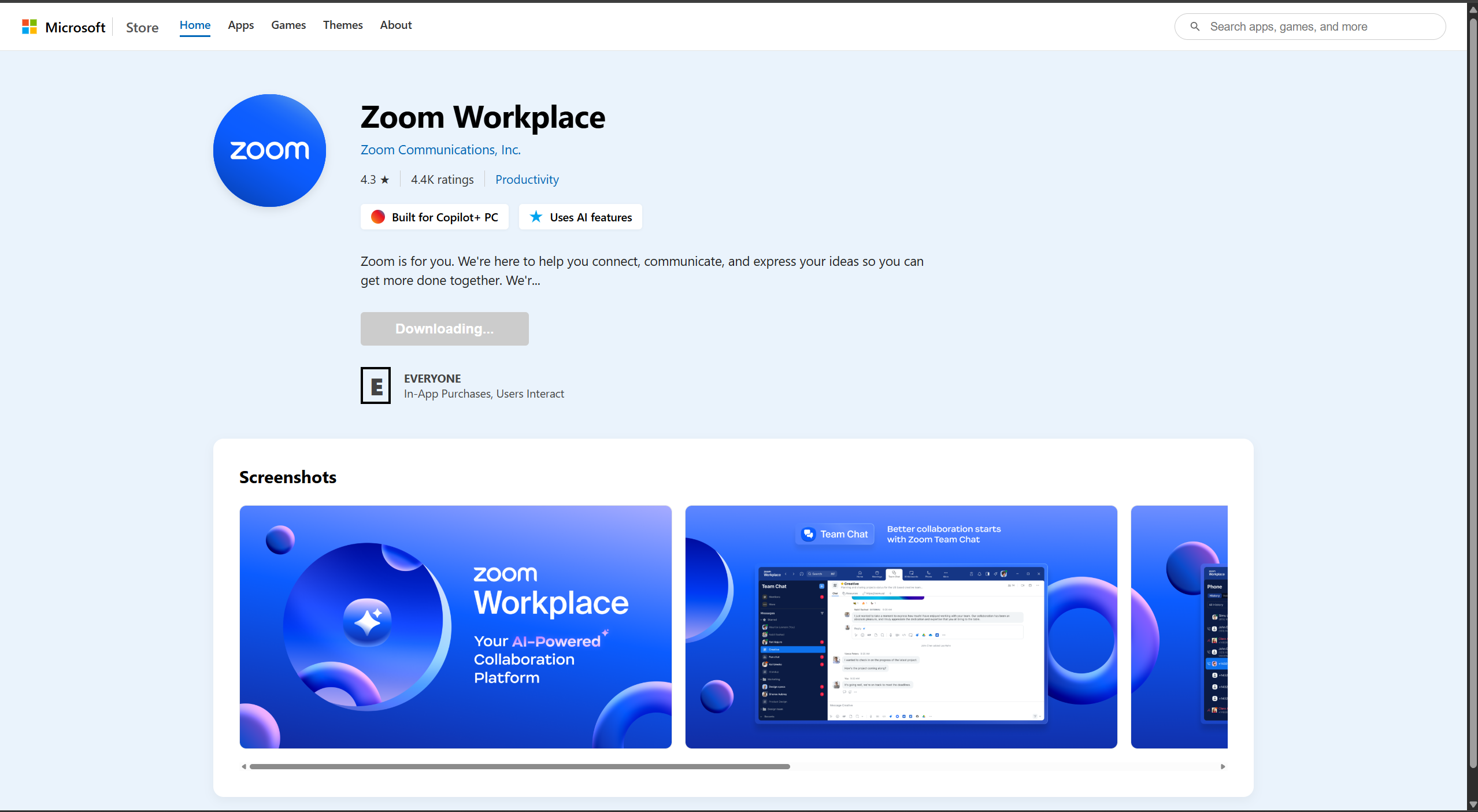Screen dimensions: 1478x812
Task: Open the partially visible Phone screenshot
Action: 1179,627
